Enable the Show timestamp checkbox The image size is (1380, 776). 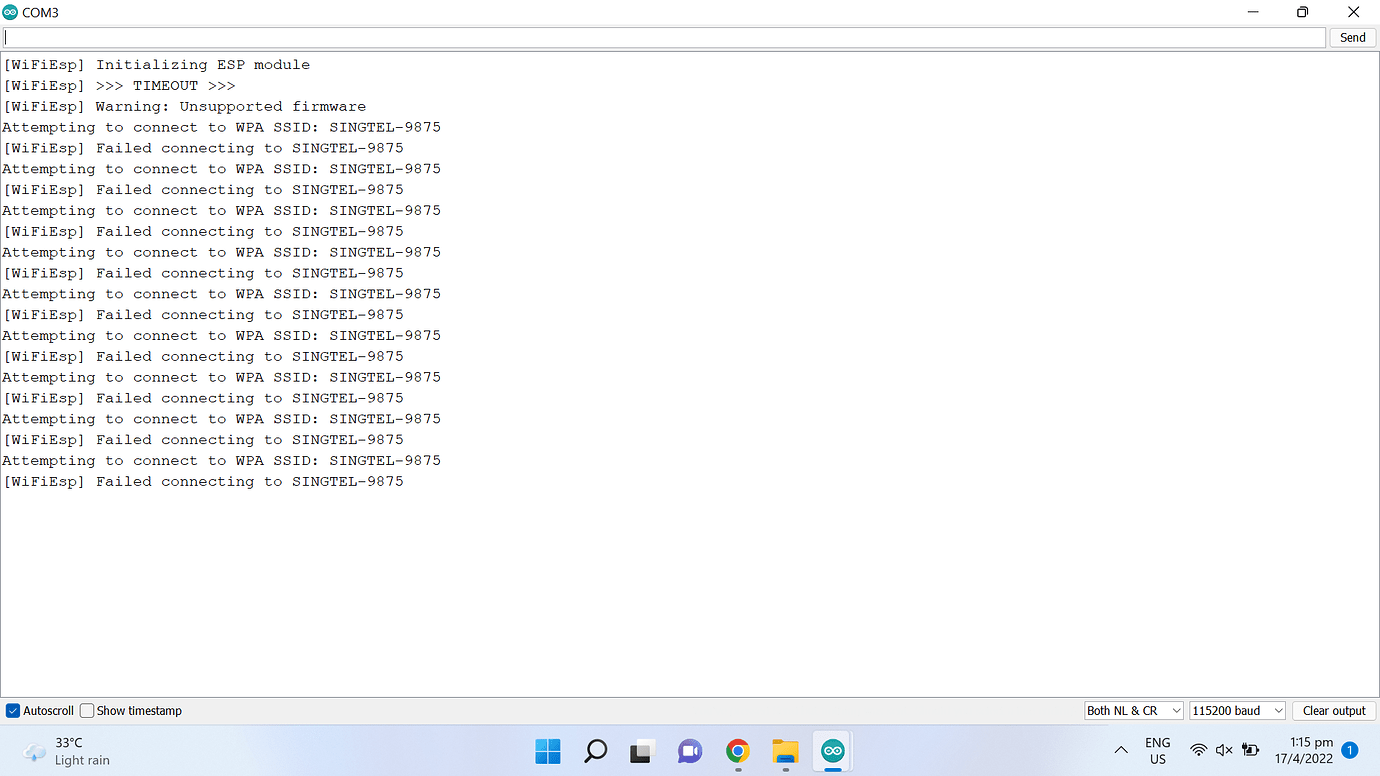coord(86,710)
